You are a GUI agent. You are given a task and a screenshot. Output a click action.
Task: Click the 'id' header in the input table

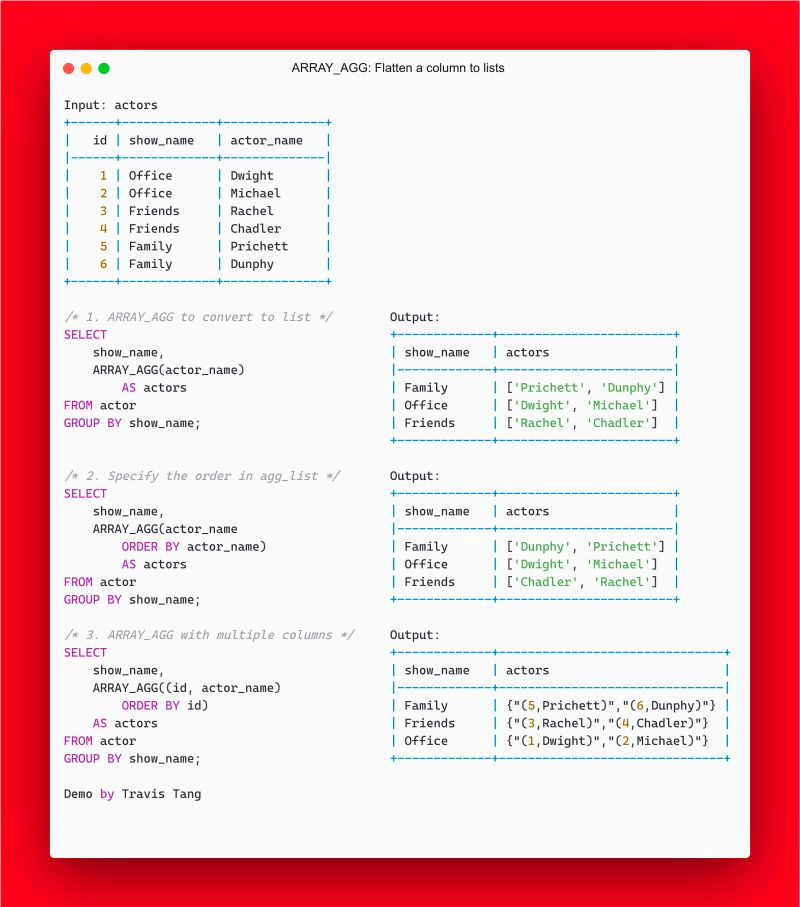(100, 141)
